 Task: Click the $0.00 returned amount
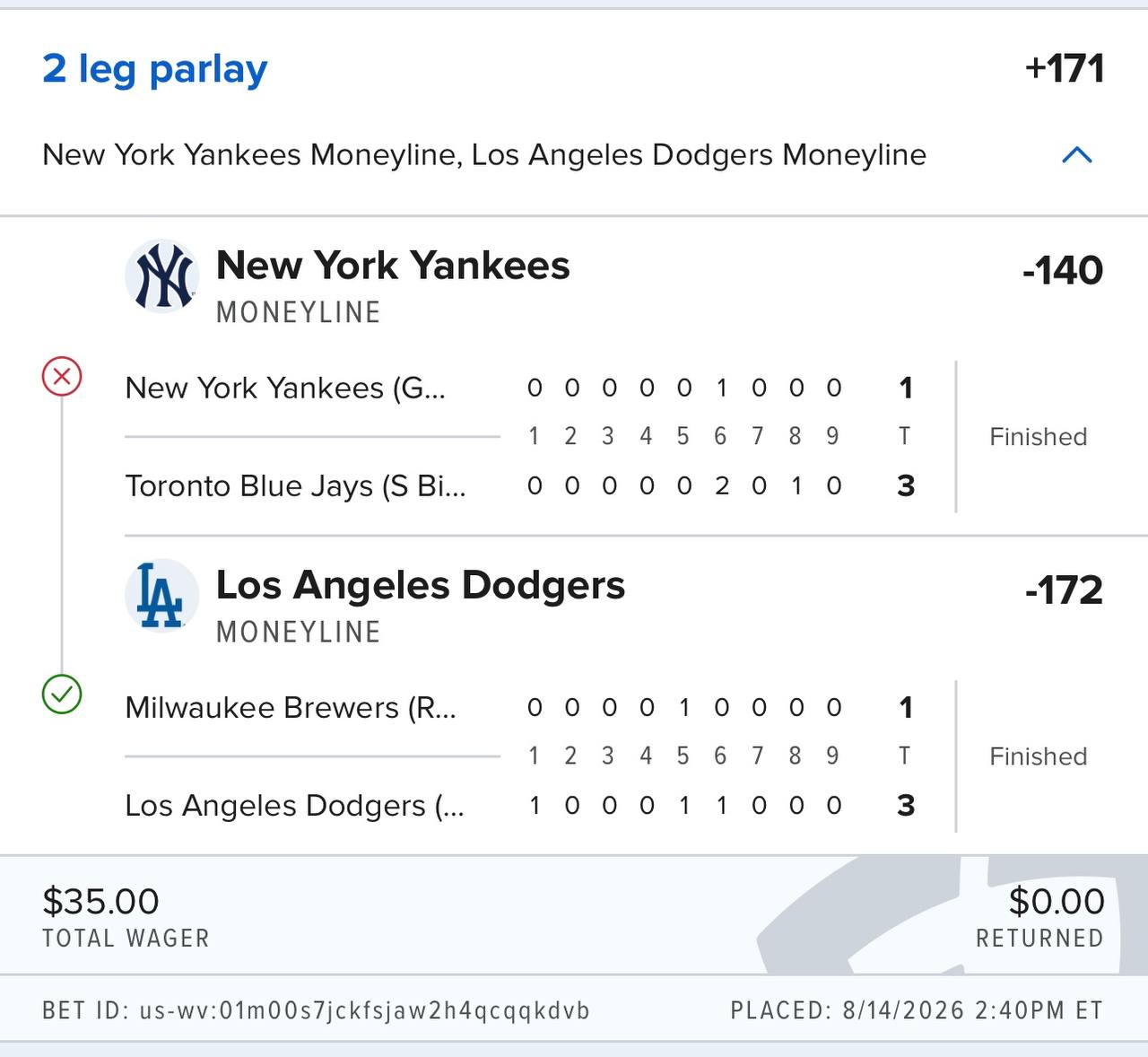click(x=1057, y=901)
